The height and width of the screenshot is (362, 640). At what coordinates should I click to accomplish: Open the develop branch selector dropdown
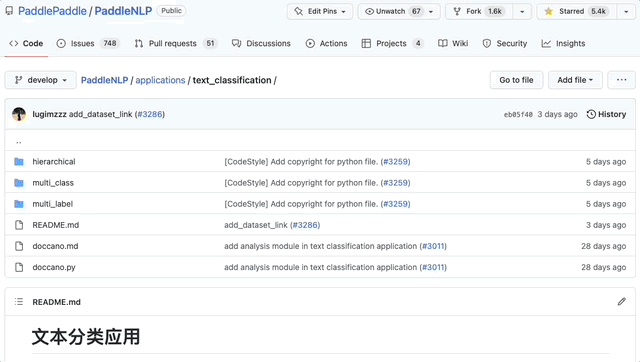(40, 80)
